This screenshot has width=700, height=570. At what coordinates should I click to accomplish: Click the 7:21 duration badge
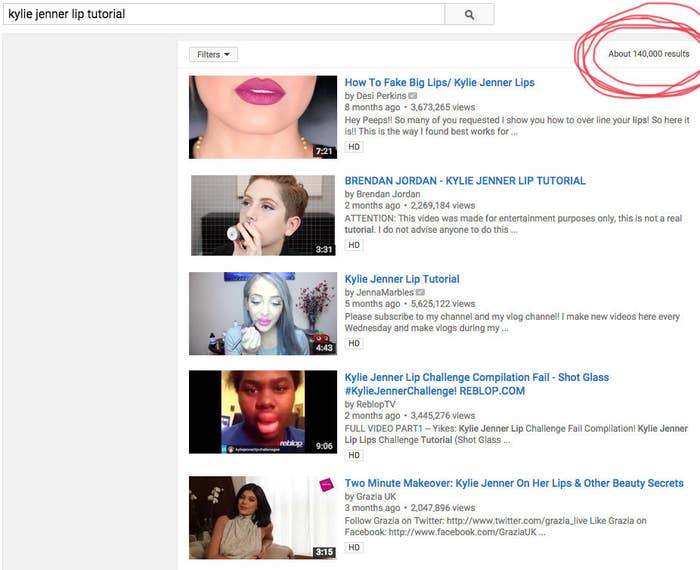click(324, 151)
